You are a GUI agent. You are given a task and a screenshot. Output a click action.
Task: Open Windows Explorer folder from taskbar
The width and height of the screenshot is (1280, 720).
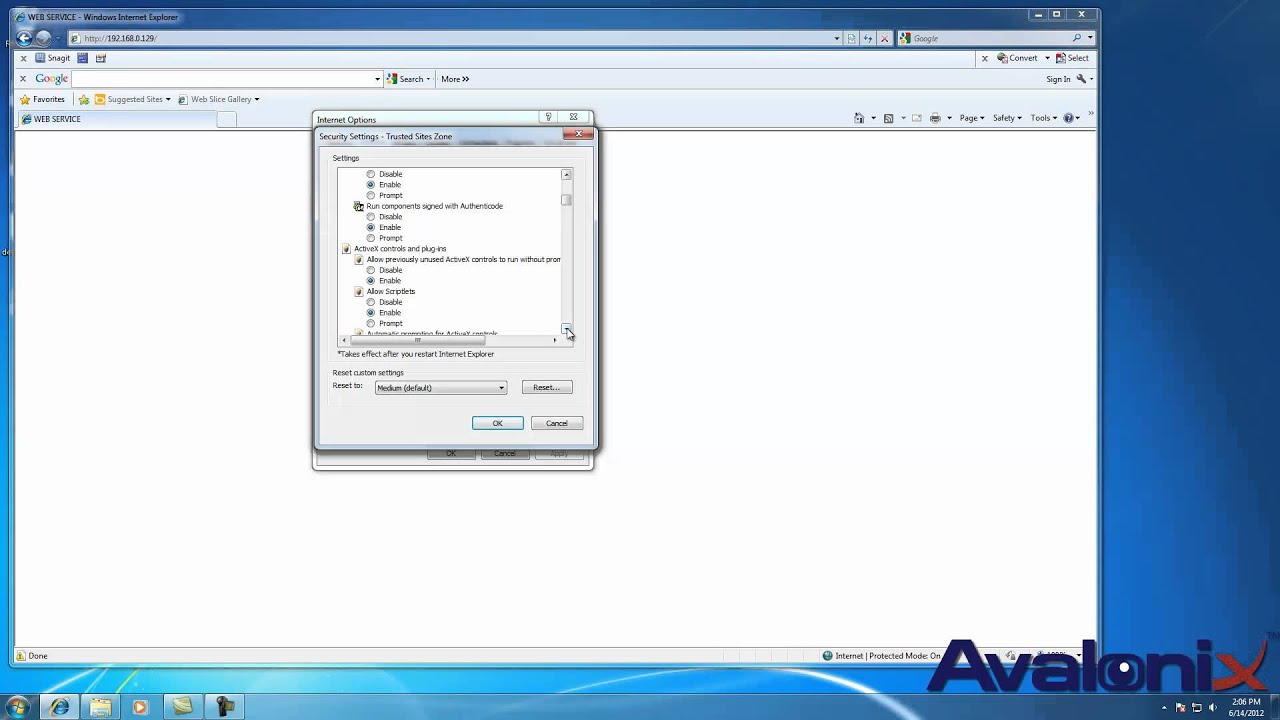[100, 707]
